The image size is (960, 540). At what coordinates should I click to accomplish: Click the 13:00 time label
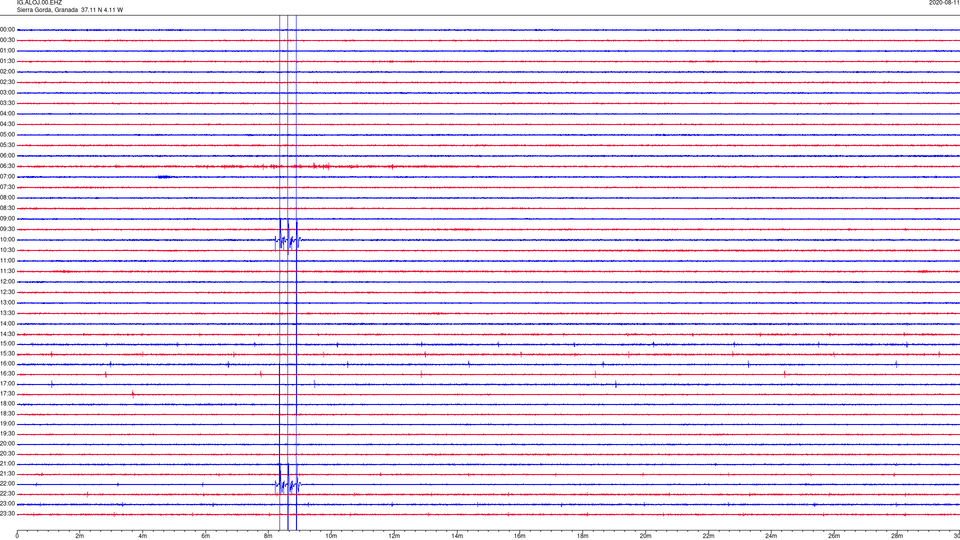pos(7,302)
